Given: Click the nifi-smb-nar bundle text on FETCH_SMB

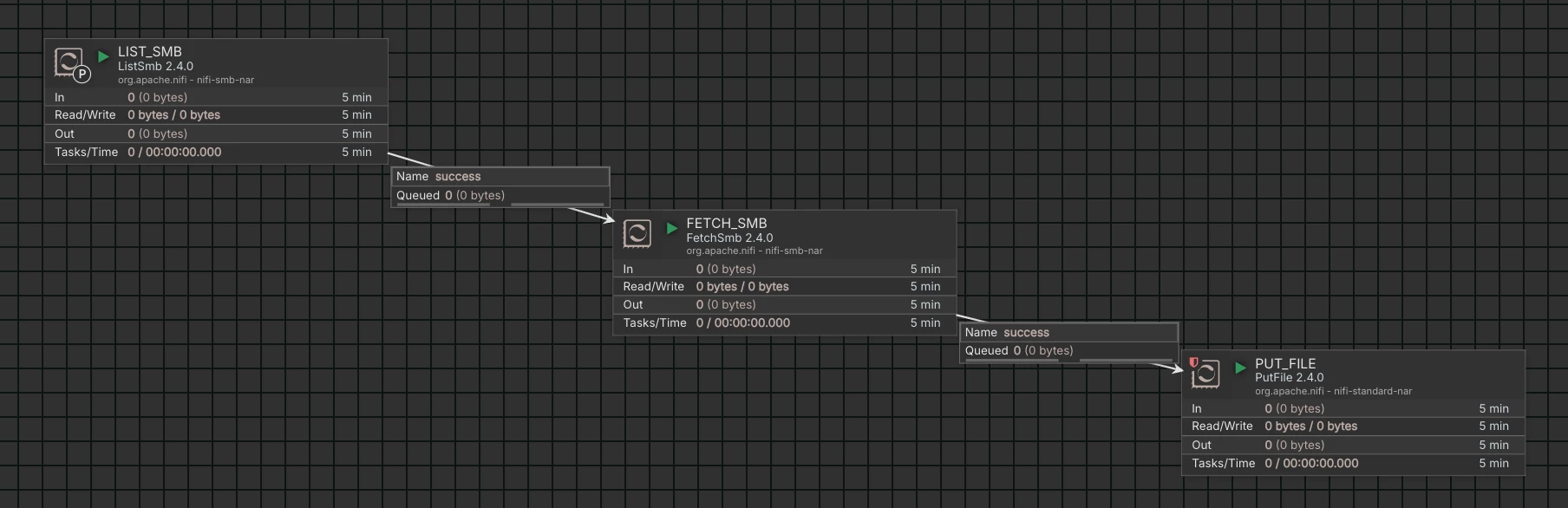Looking at the screenshot, I should point(794,251).
